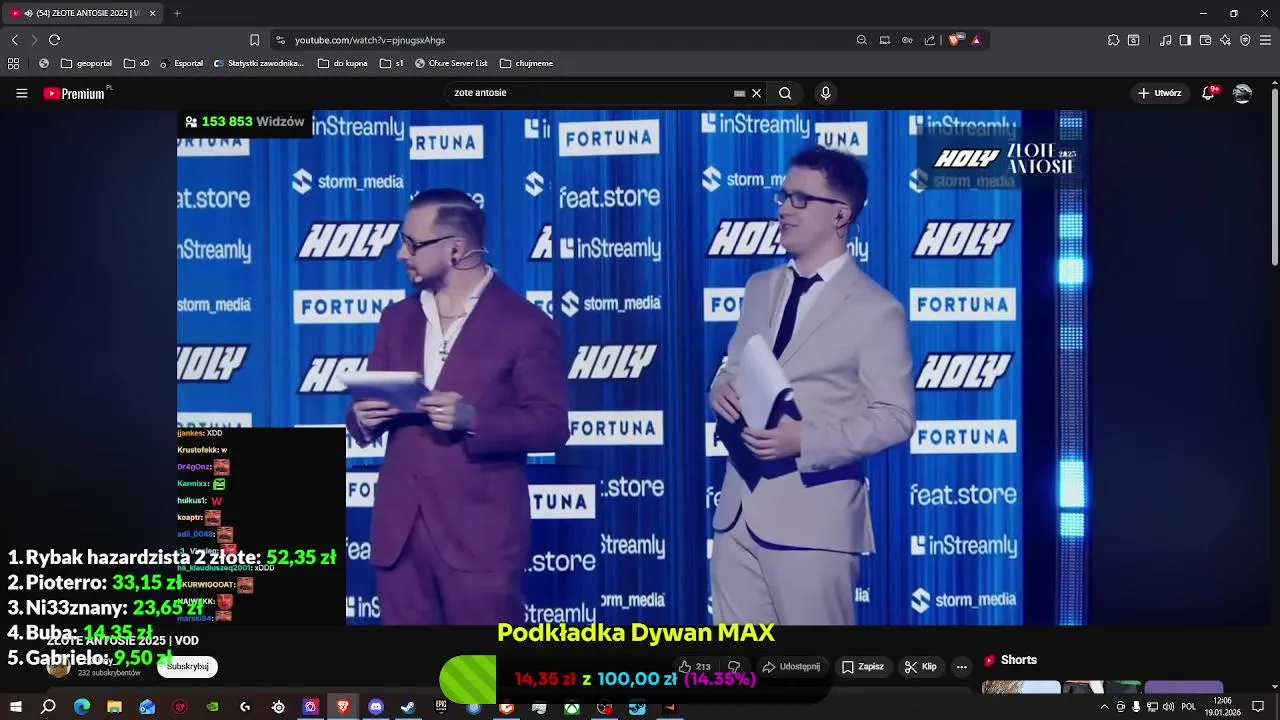This screenshot has width=1280, height=720.
Task: Open Steam from the taskbar
Action: pos(408,707)
